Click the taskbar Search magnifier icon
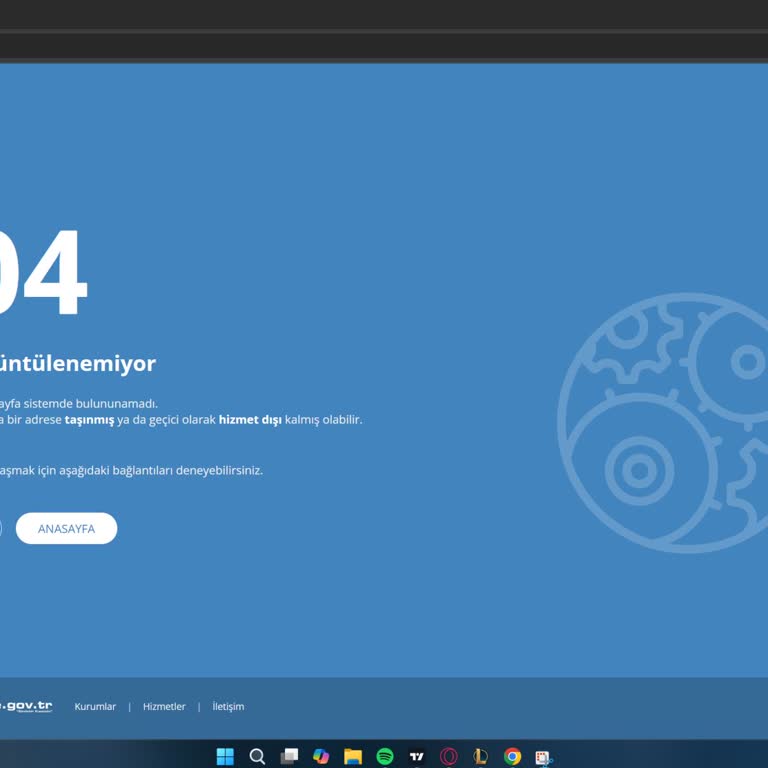 click(x=257, y=756)
